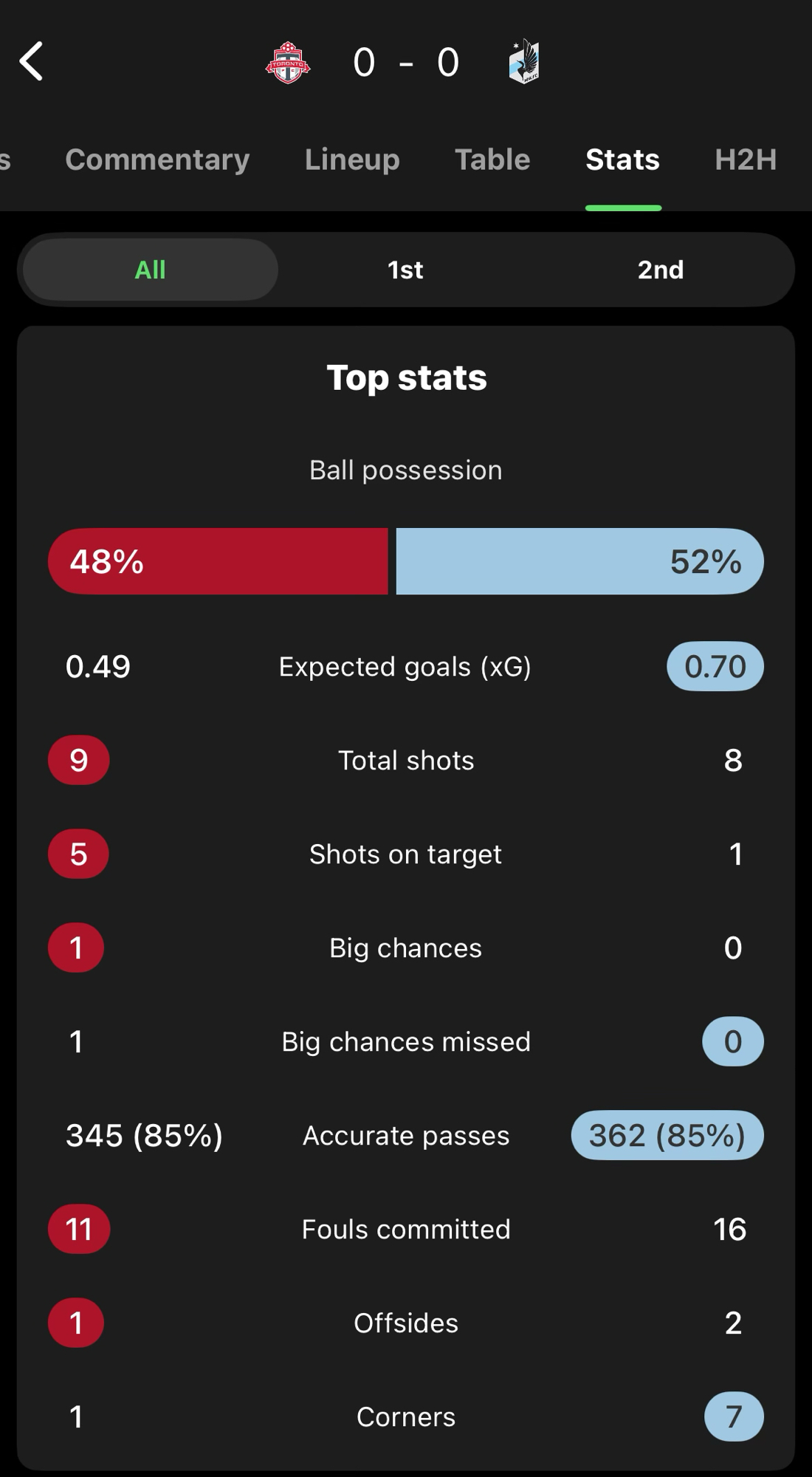Go to the H2H tab

(x=746, y=160)
